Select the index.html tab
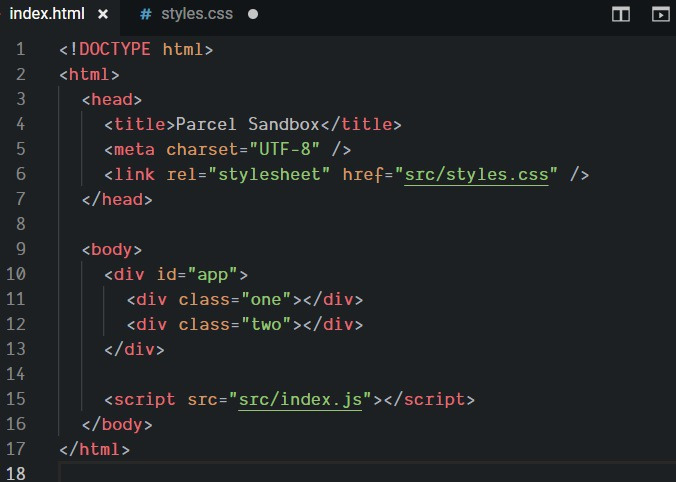Image resolution: width=676 pixels, height=482 pixels. pyautogui.click(x=47, y=14)
